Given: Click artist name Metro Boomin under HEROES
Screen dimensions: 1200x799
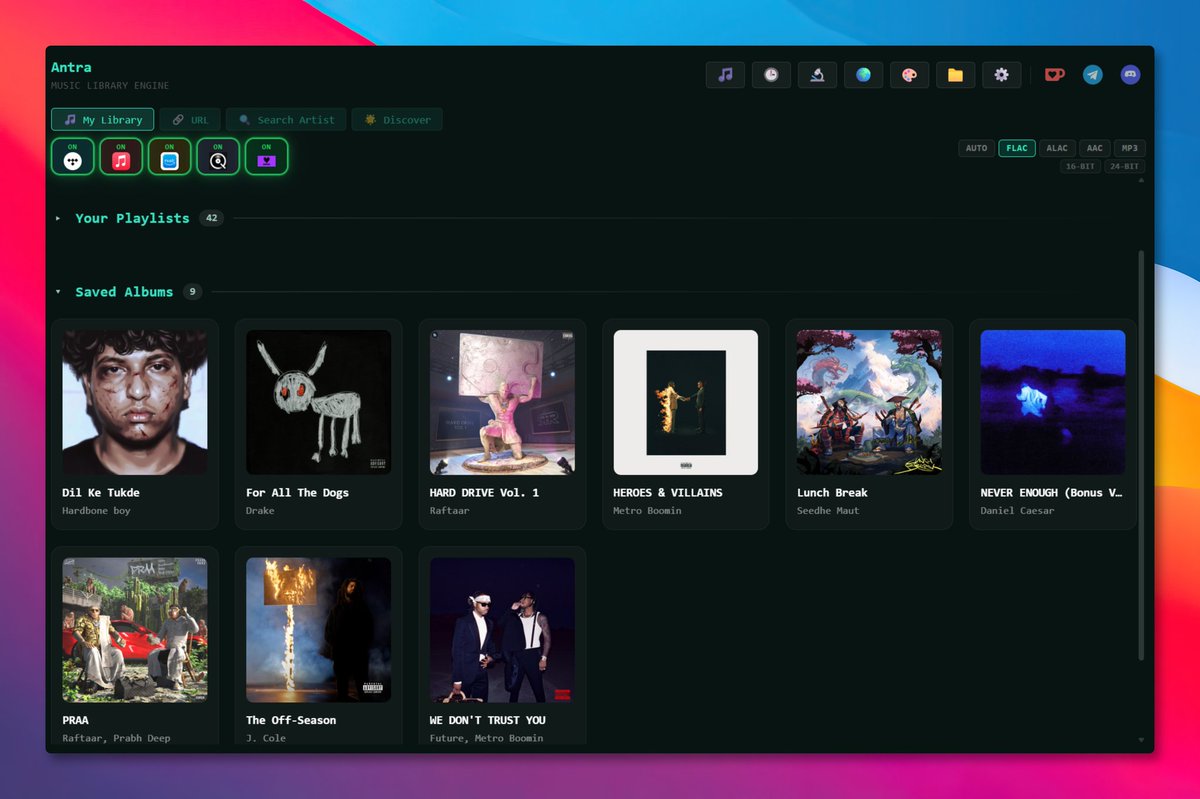Looking at the screenshot, I should (647, 511).
